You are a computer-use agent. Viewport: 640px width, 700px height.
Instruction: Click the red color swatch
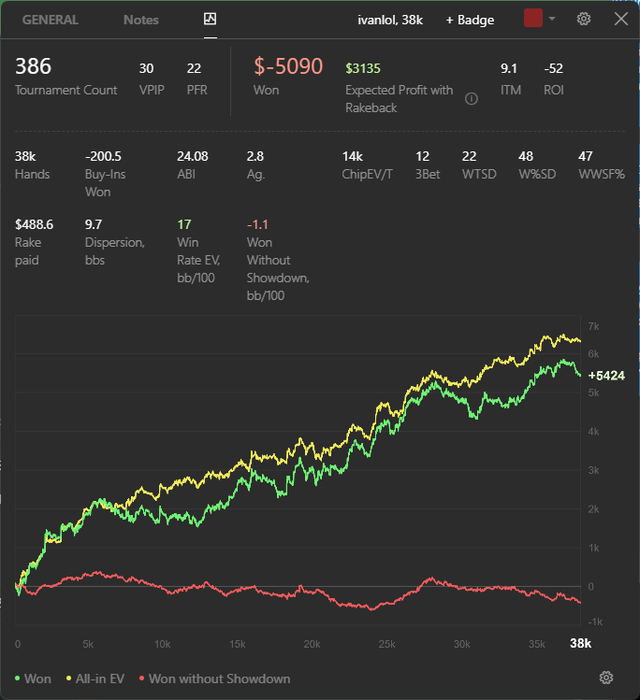click(x=533, y=18)
